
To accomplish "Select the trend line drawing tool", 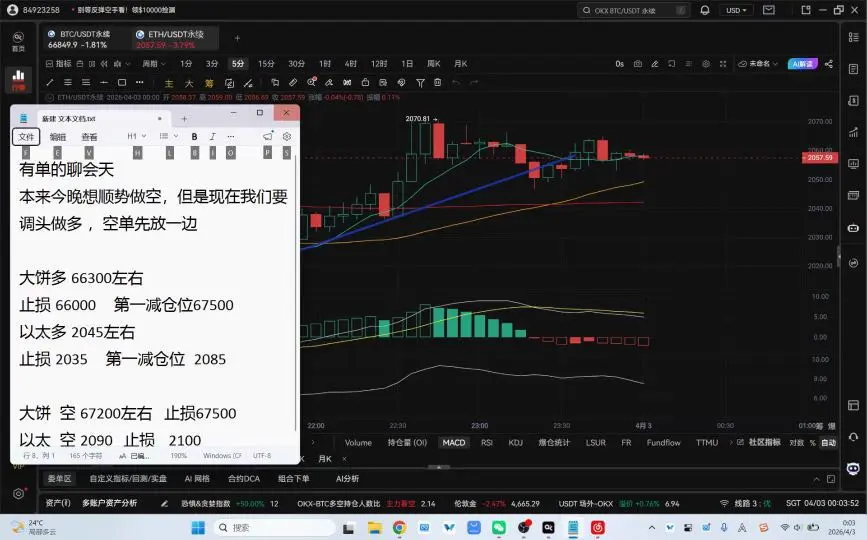I will click(50, 82).
